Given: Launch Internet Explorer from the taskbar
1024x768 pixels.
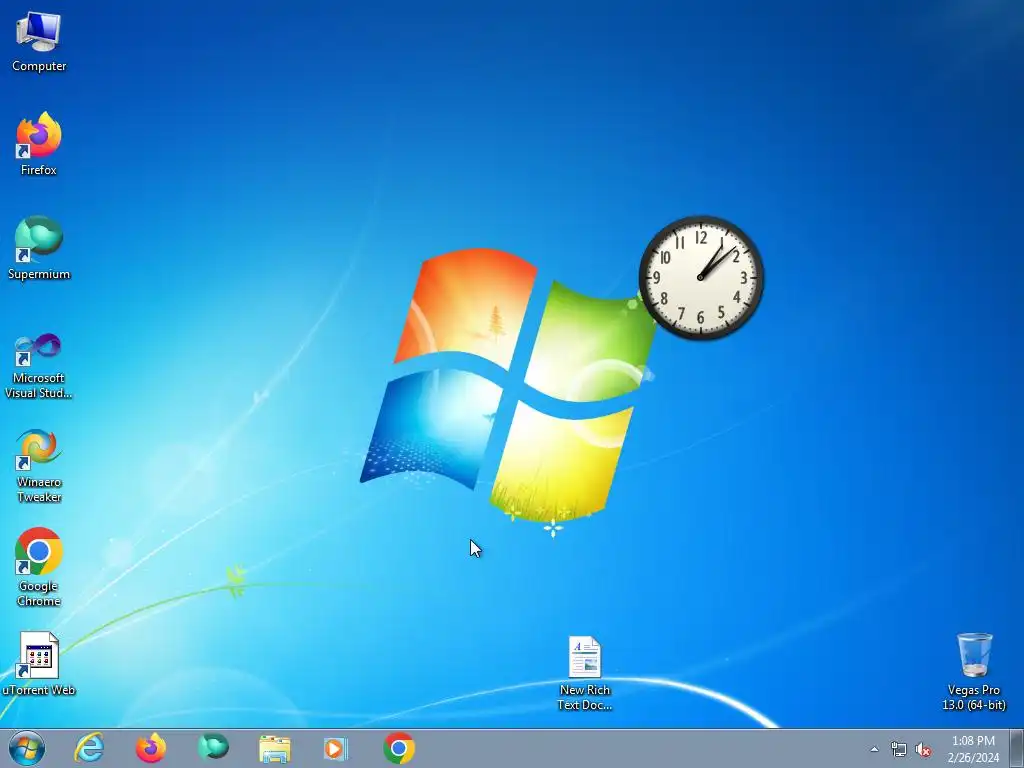Looking at the screenshot, I should click(89, 748).
